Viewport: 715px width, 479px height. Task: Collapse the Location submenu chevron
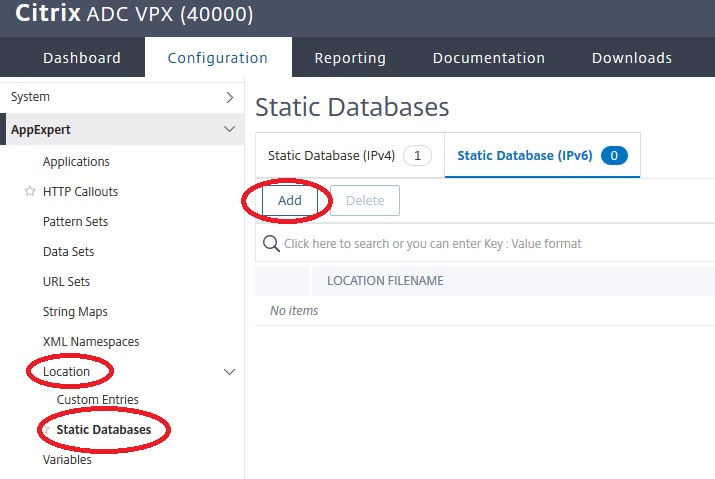[229, 372]
